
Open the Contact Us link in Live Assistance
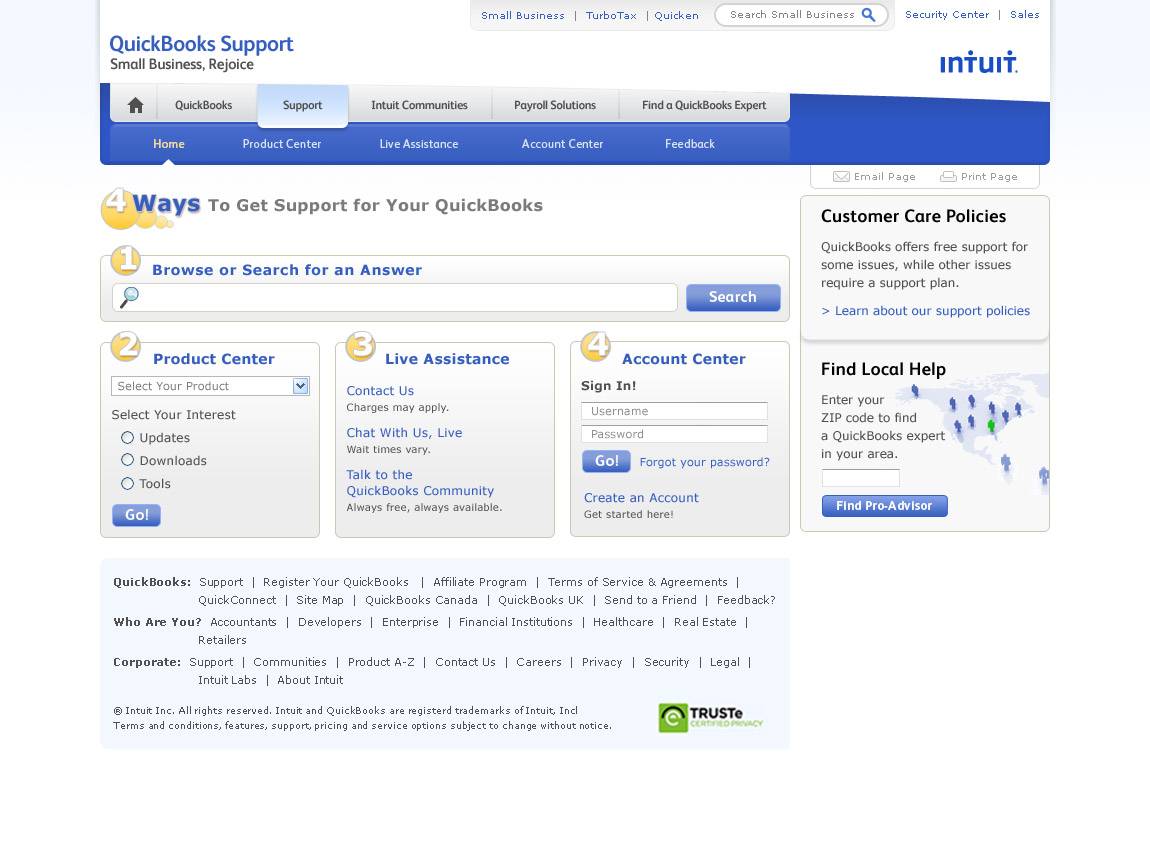click(x=380, y=391)
